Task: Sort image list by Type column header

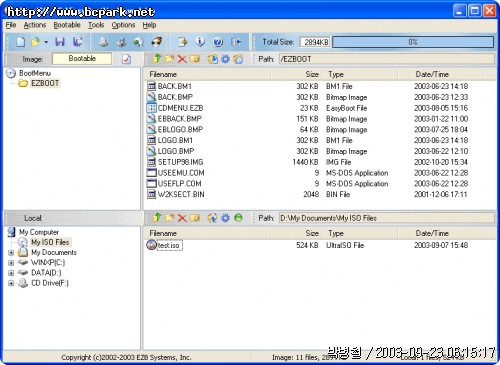Action: click(x=360, y=74)
